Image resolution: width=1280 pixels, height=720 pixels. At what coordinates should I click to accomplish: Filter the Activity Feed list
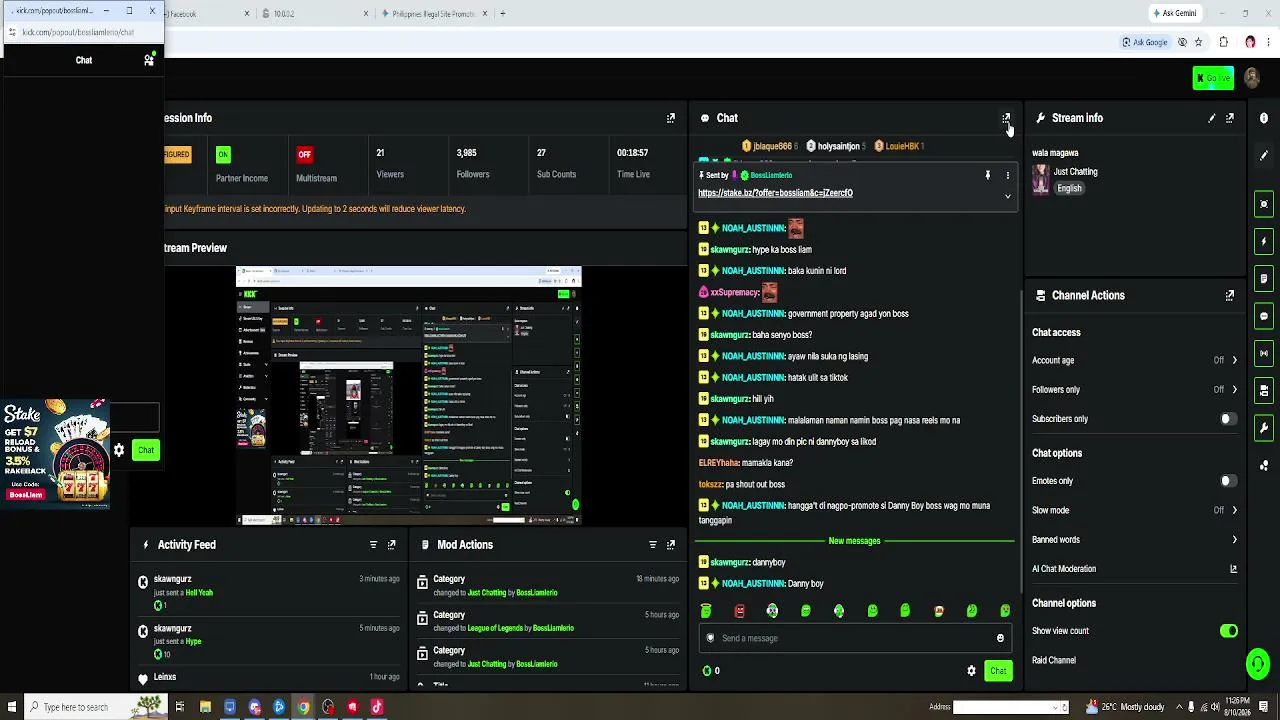pos(373,545)
